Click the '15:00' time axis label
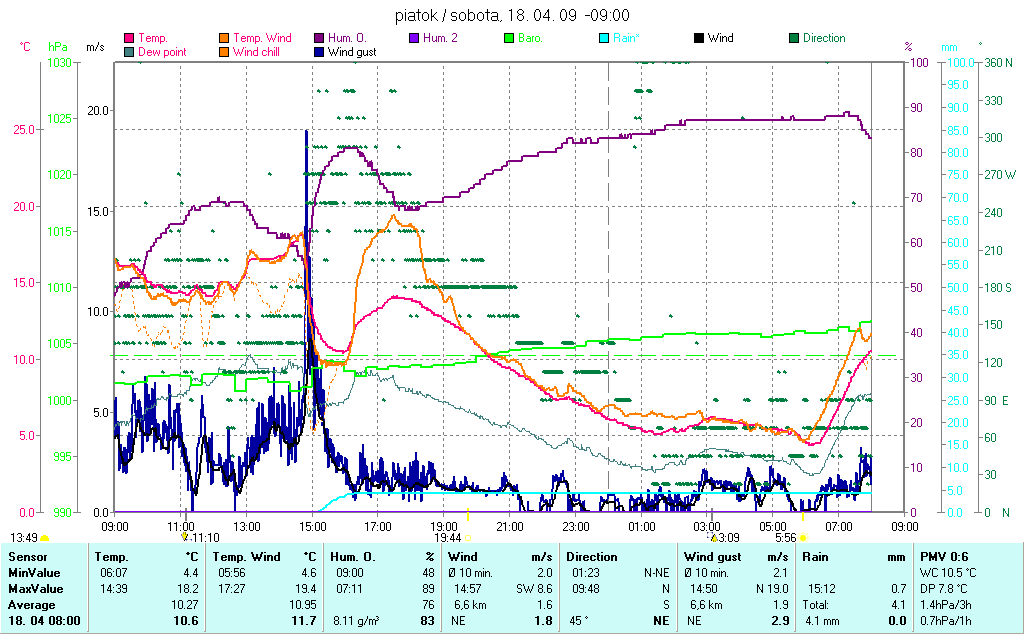 [x=313, y=526]
